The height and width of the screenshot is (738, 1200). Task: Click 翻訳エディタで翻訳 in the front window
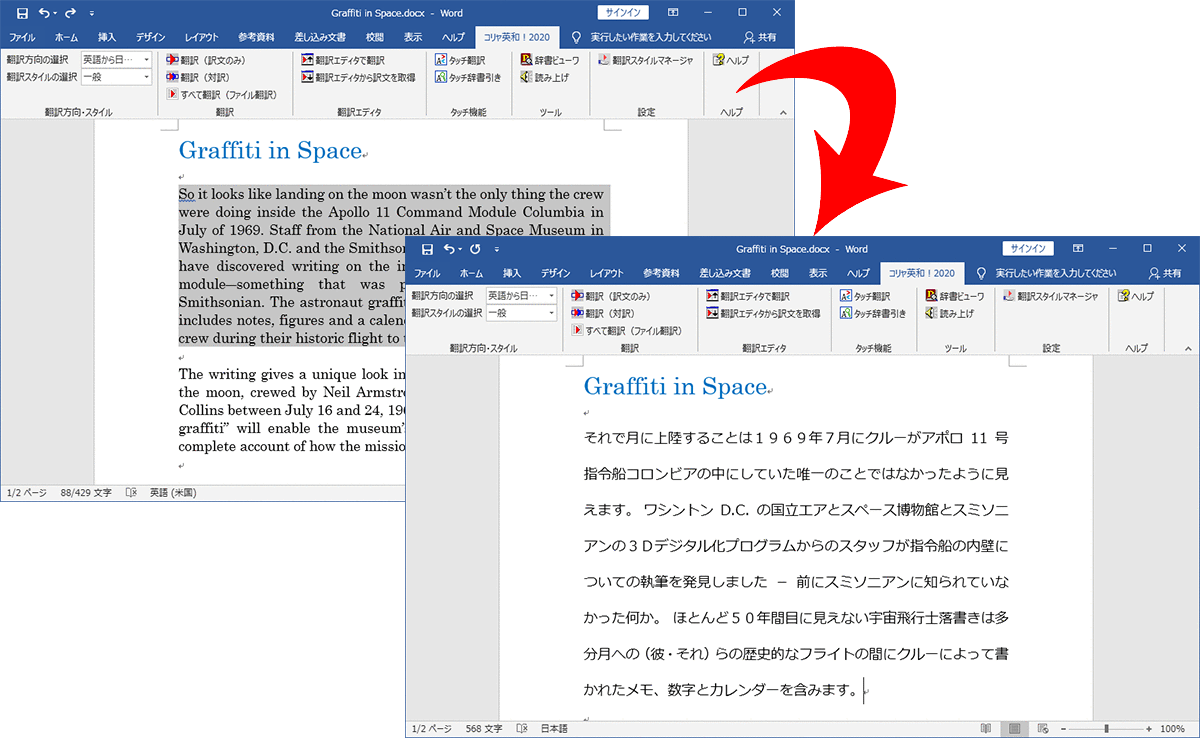[748, 296]
